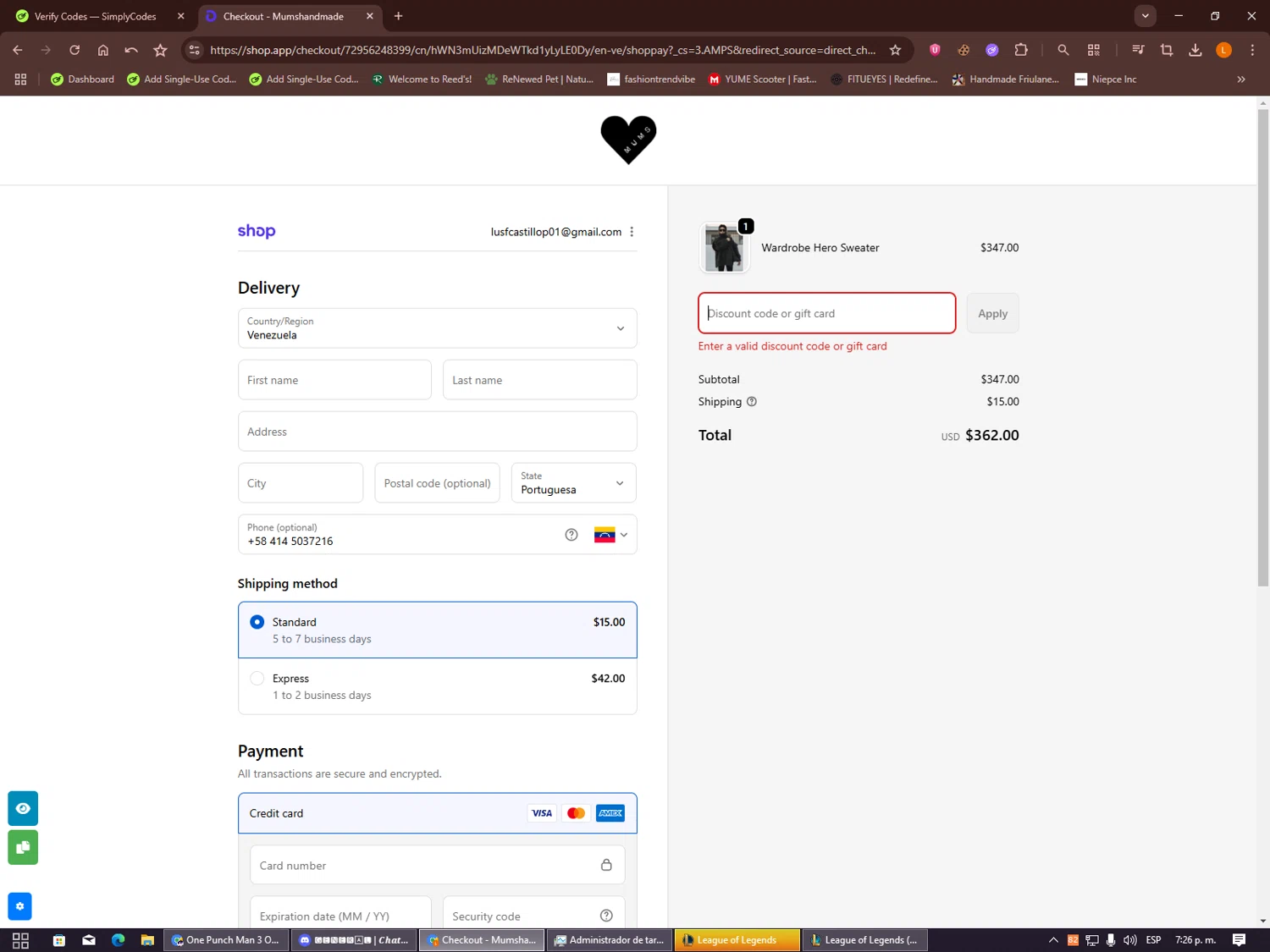Open the notifications center icon
Screen dimensions: 1270x952
coord(1239,940)
